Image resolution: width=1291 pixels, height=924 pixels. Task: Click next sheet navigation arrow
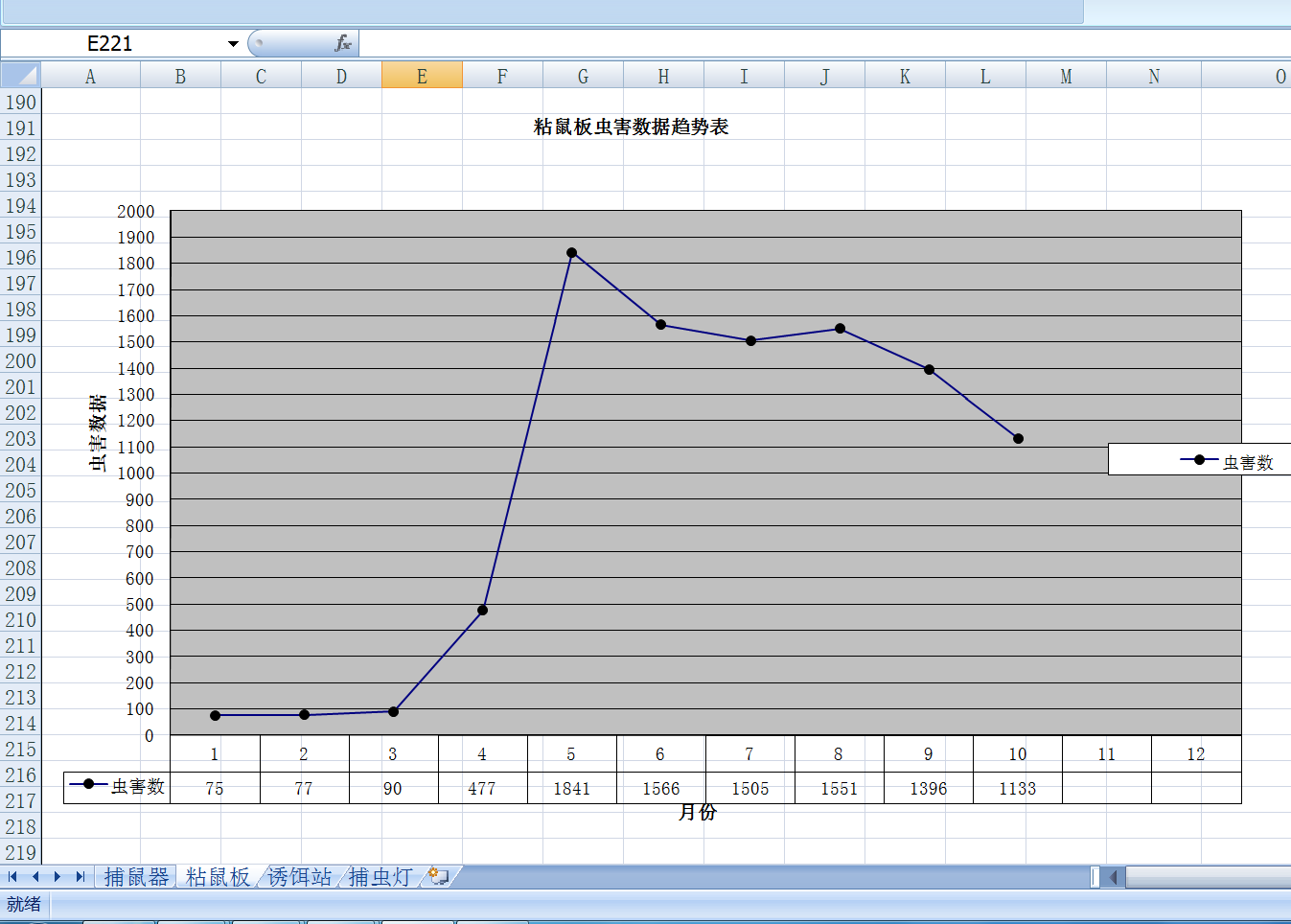tap(58, 876)
